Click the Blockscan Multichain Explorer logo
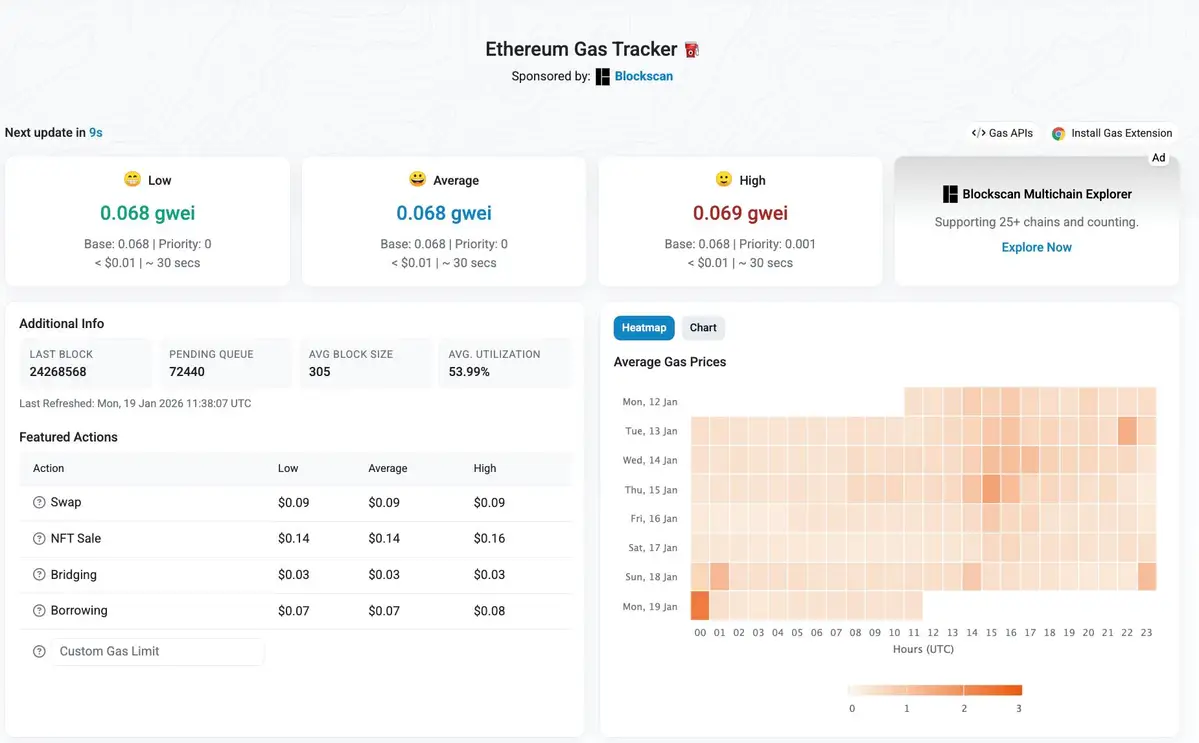This screenshot has height=743, width=1199. pos(947,194)
